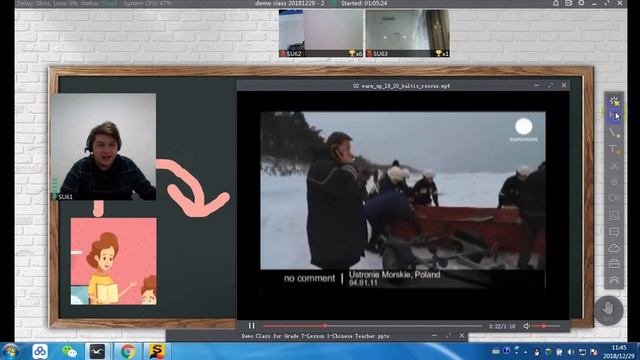
Task: Select SU63 student video thumbnail
Action: coord(407,33)
